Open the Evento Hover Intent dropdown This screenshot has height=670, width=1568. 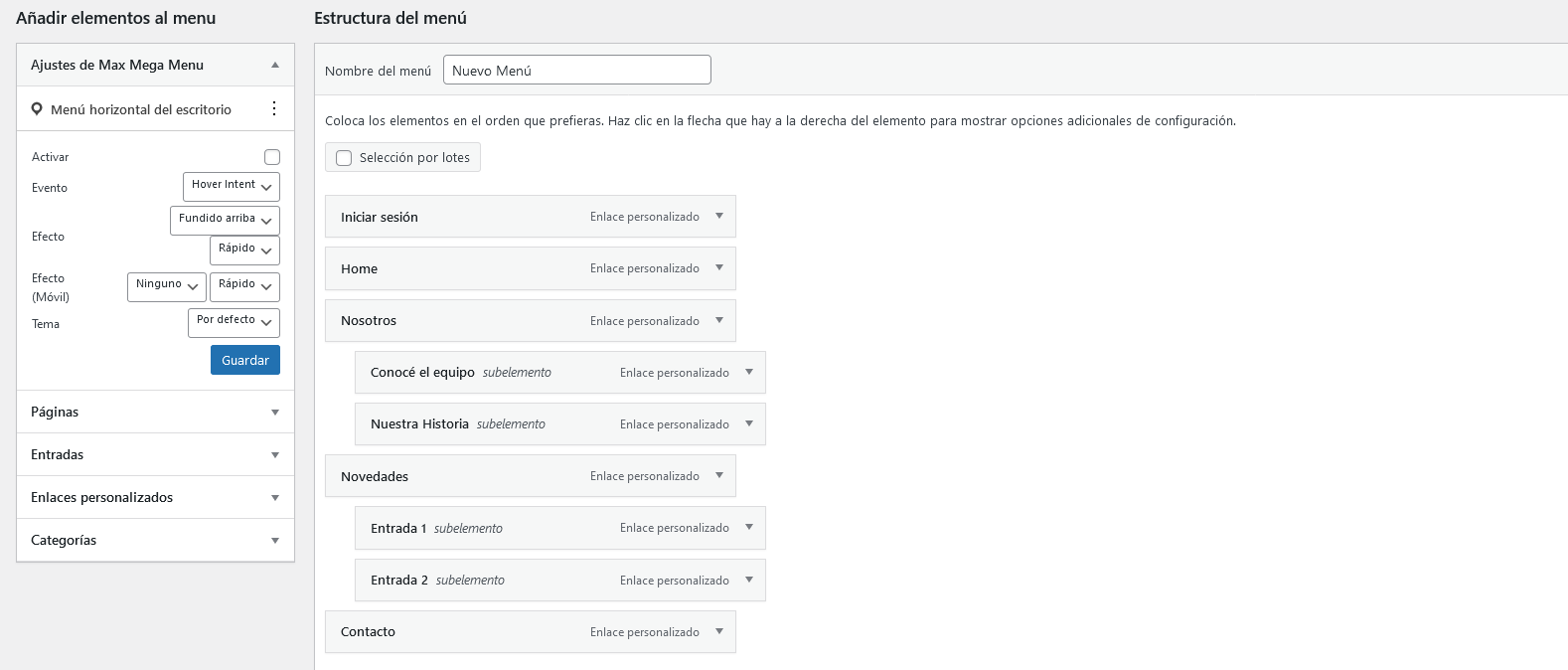(231, 186)
